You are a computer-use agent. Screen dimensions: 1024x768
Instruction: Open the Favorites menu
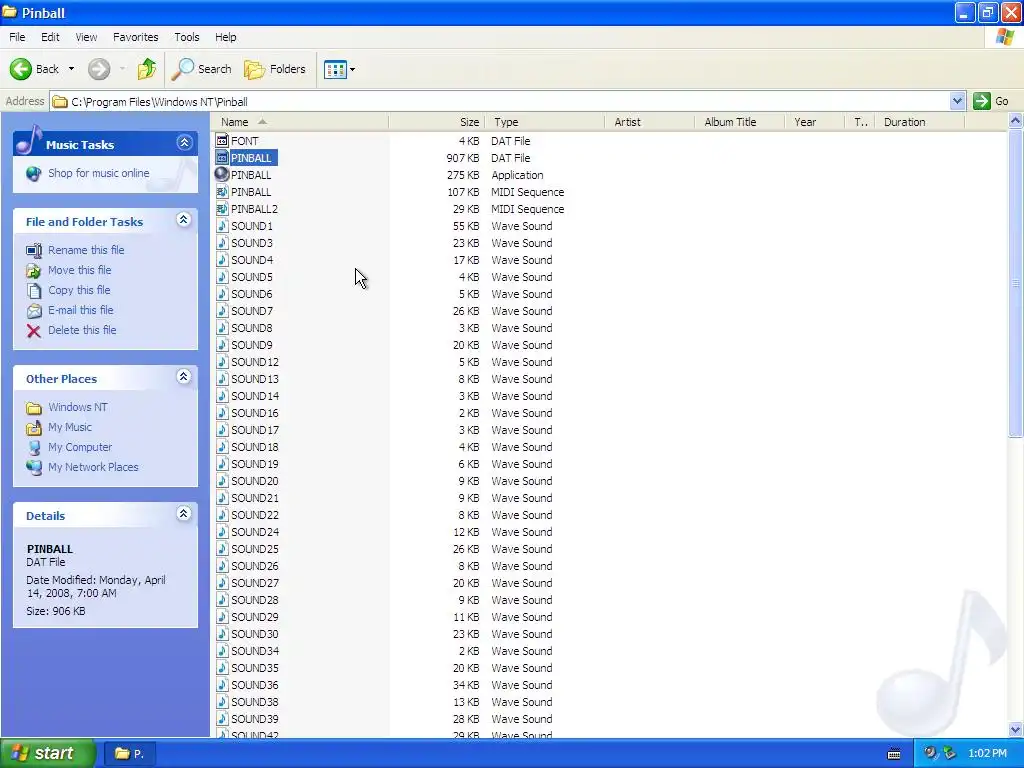[135, 37]
